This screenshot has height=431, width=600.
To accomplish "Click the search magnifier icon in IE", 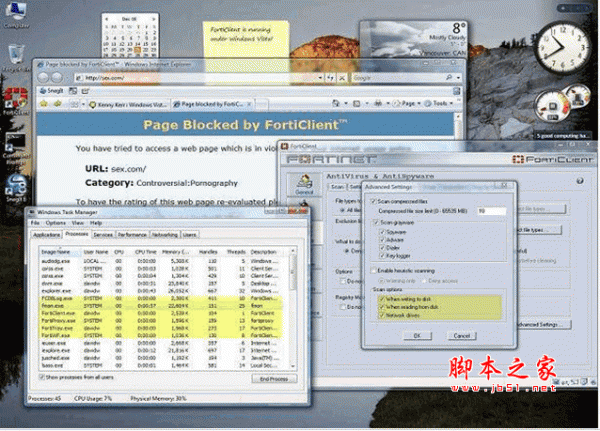I will (449, 78).
